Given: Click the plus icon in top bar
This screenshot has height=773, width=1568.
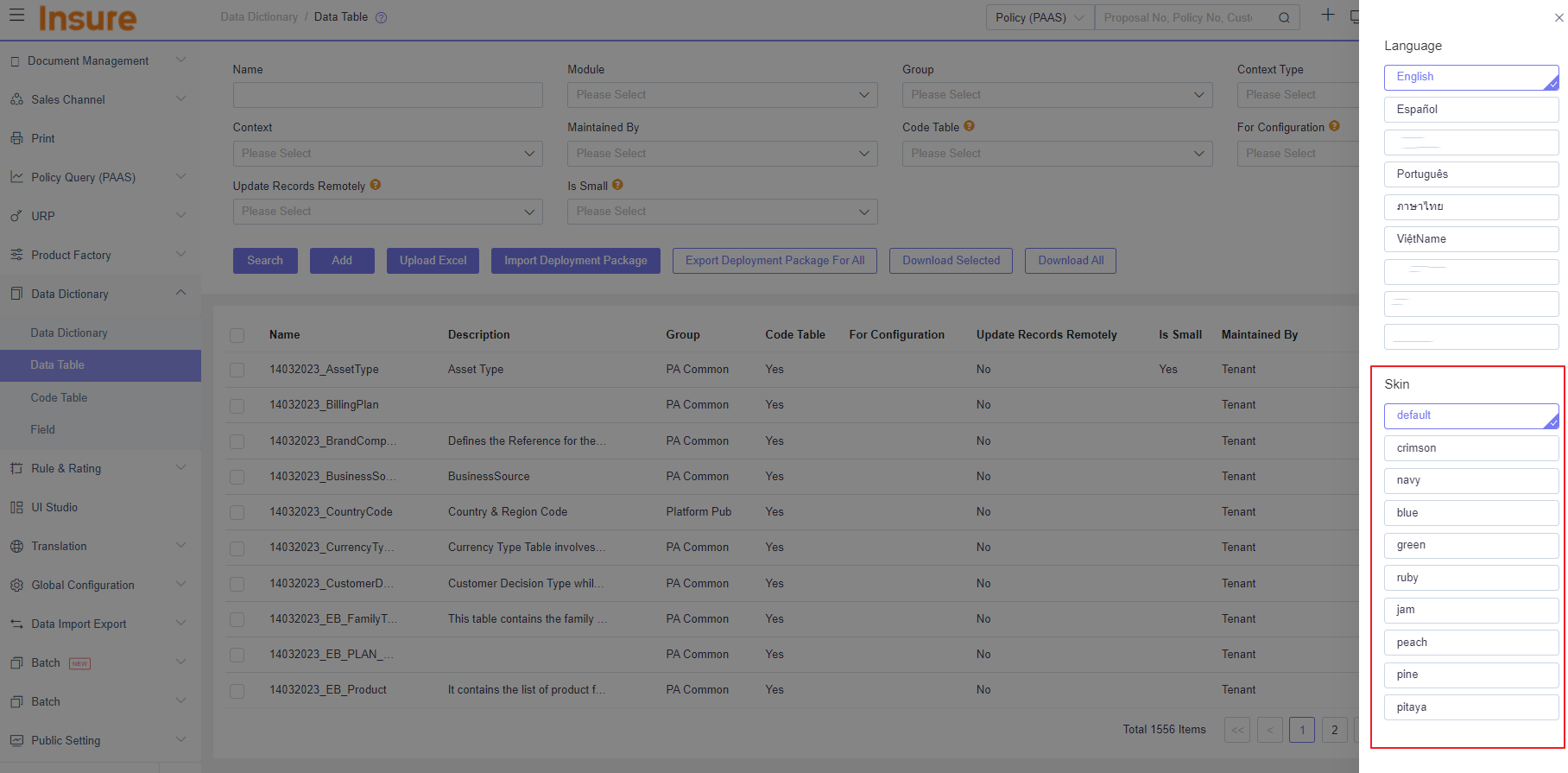Looking at the screenshot, I should 1328,15.
